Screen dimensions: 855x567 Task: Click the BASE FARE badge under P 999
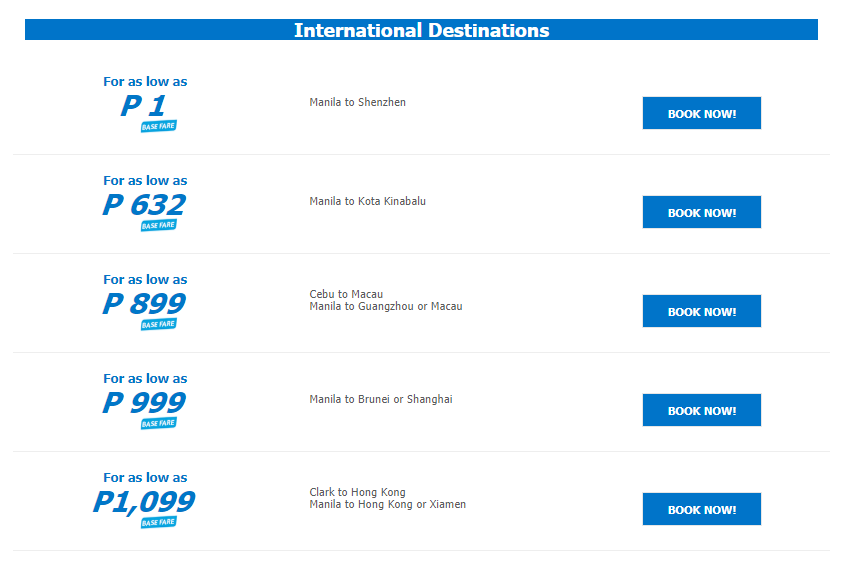[x=159, y=424]
